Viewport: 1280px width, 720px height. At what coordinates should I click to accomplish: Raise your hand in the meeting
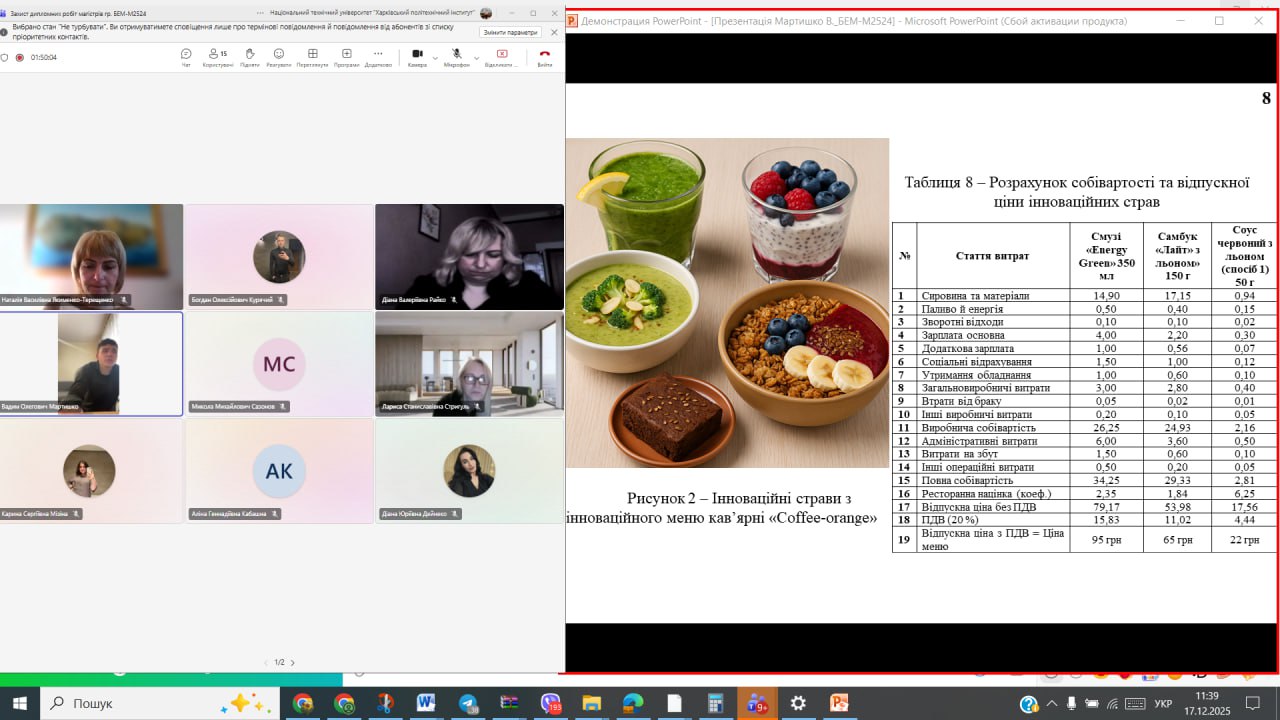click(249, 55)
